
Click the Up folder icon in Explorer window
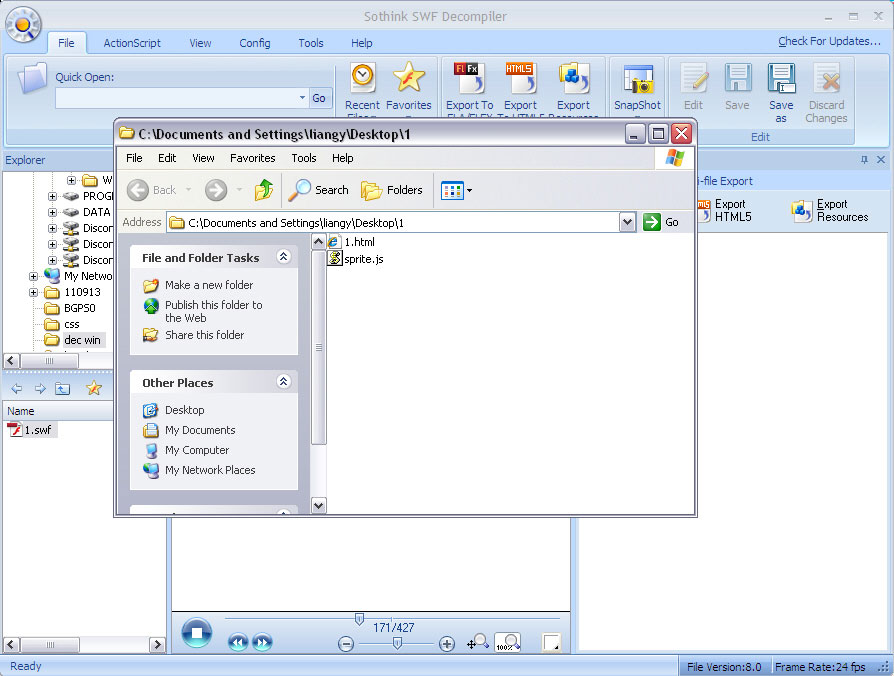(x=264, y=190)
